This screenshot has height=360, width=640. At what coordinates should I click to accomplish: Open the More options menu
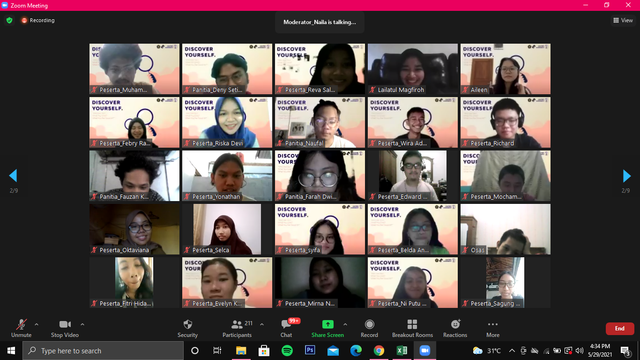coord(493,328)
